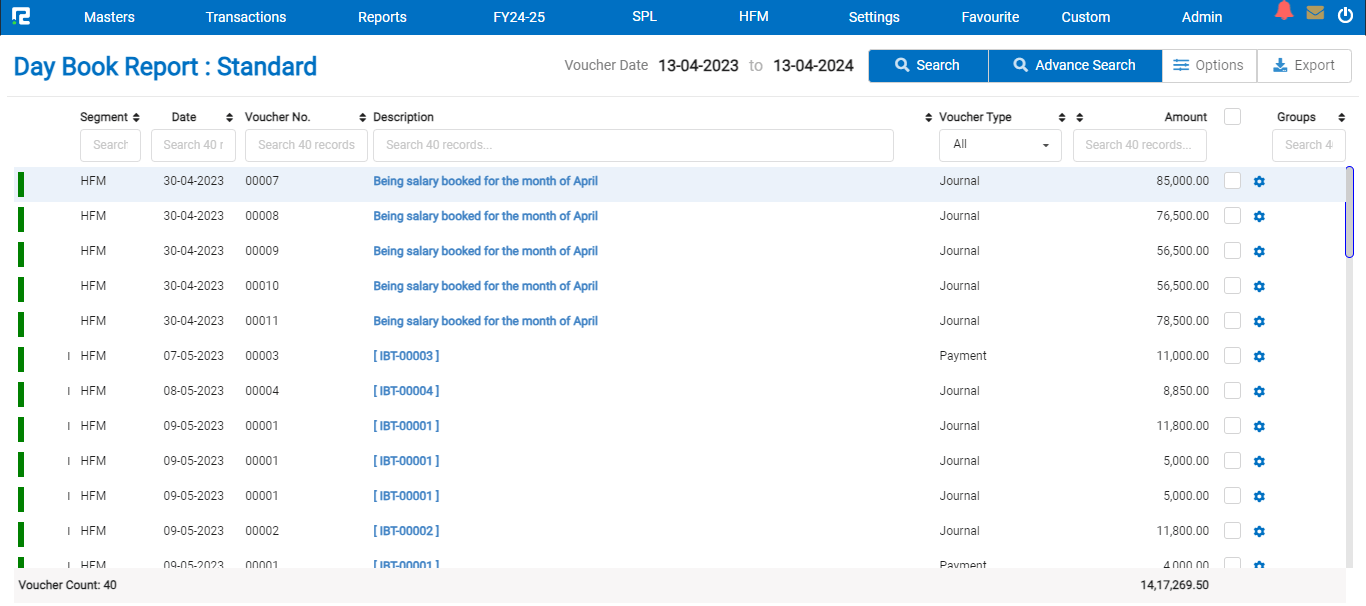Image resolution: width=1366 pixels, height=606 pixels.
Task: Open gear settings for voucher 00007
Action: tap(1259, 181)
